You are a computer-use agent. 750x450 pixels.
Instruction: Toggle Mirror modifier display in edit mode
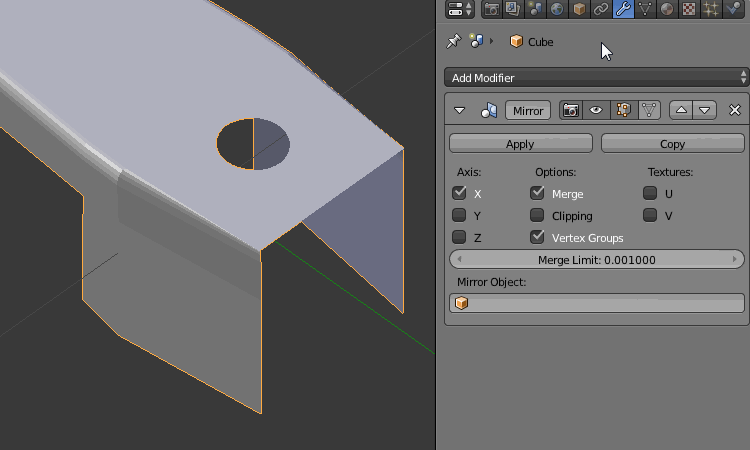(623, 110)
